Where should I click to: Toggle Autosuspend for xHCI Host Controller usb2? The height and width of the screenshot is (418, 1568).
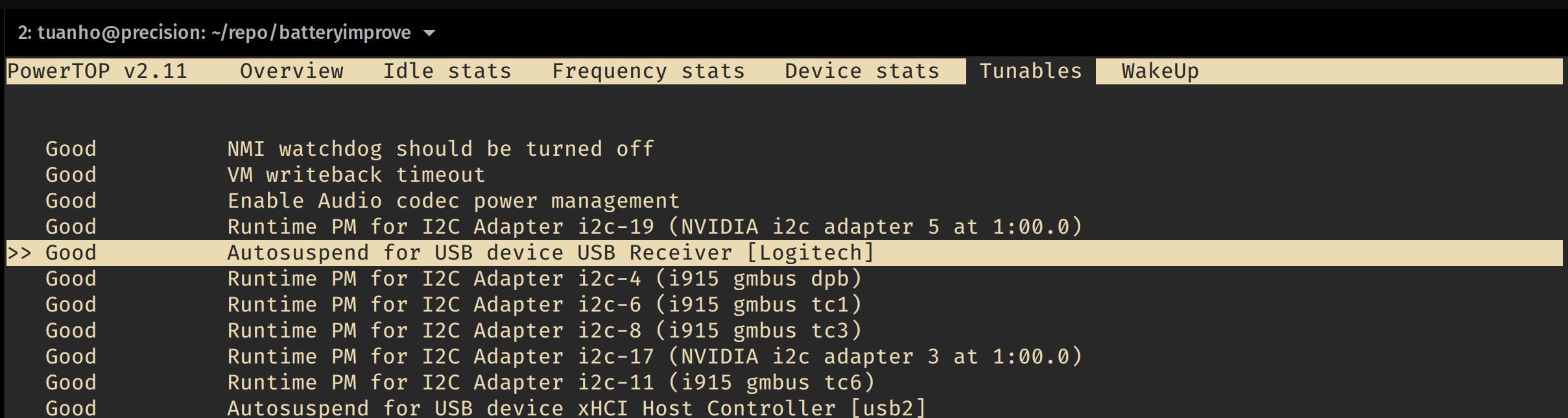point(576,408)
